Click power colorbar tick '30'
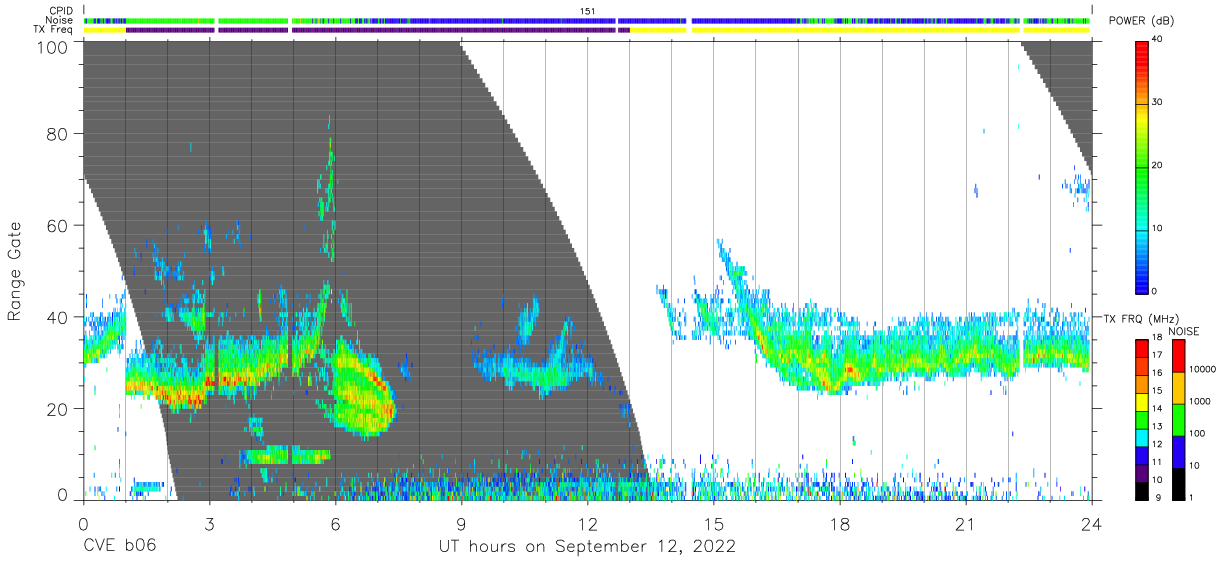Screen dimensions: 1228x567 [1157, 102]
